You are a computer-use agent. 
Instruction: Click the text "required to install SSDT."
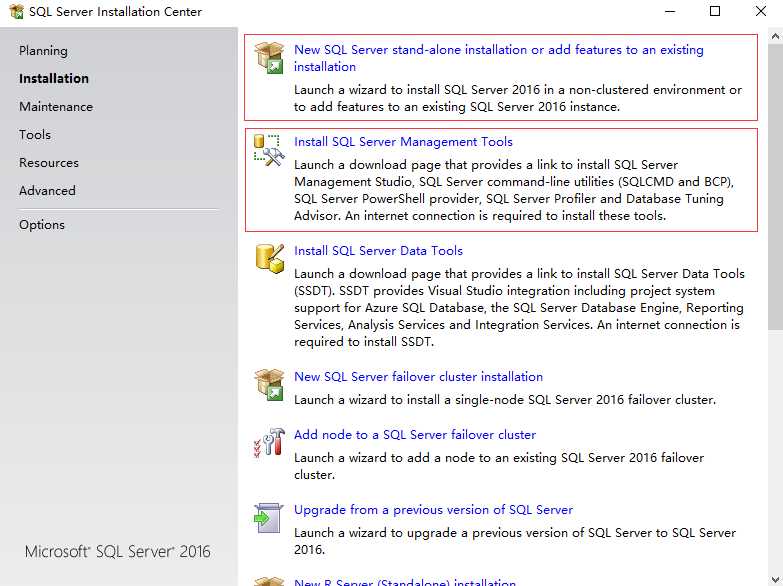(x=364, y=342)
